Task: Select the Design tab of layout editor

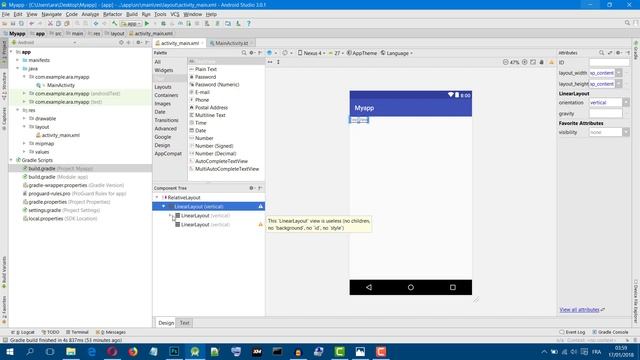Action: click(166, 323)
